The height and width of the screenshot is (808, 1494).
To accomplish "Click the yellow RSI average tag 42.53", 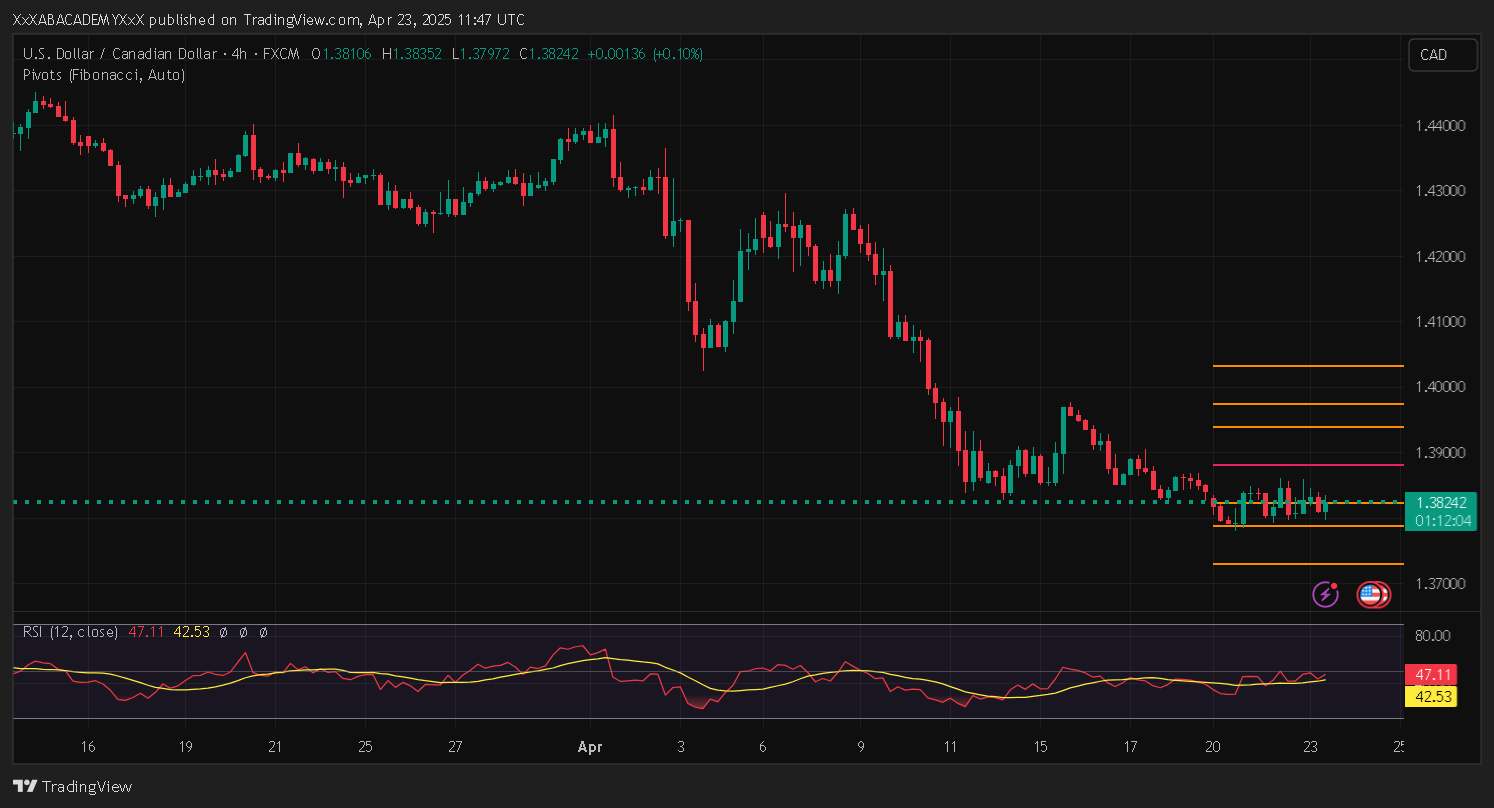I will tap(1430, 696).
